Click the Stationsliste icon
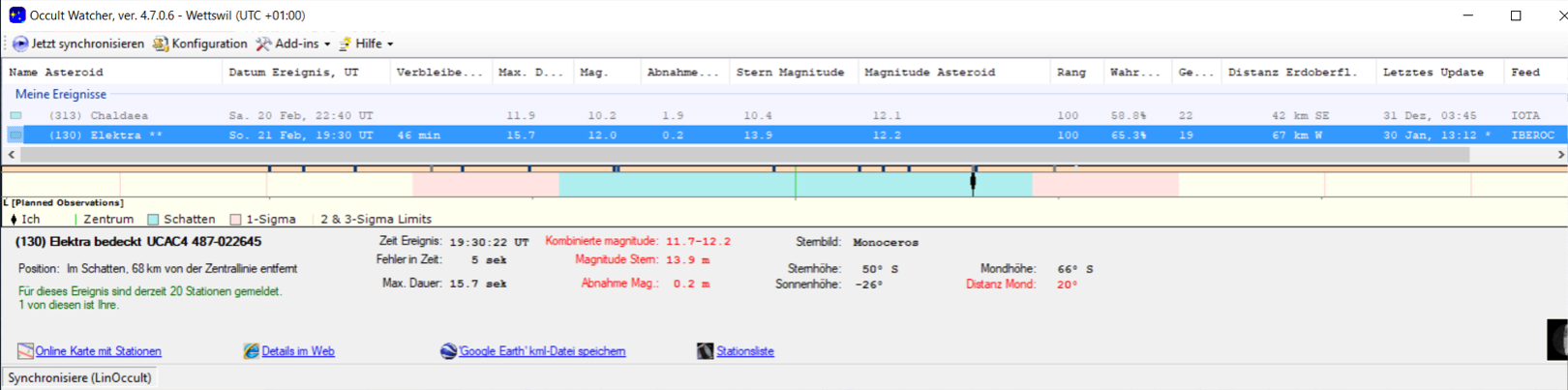Image resolution: width=1568 pixels, height=390 pixels. pos(705,351)
